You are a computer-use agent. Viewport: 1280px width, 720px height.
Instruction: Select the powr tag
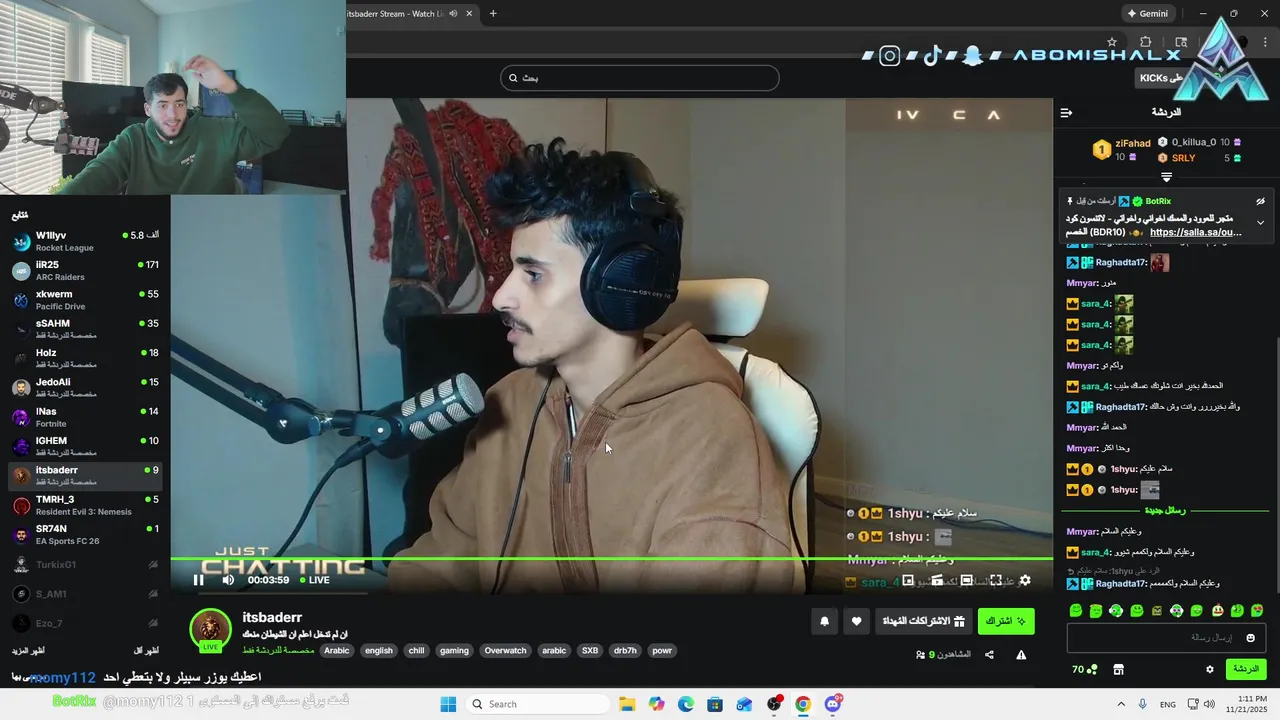[662, 650]
